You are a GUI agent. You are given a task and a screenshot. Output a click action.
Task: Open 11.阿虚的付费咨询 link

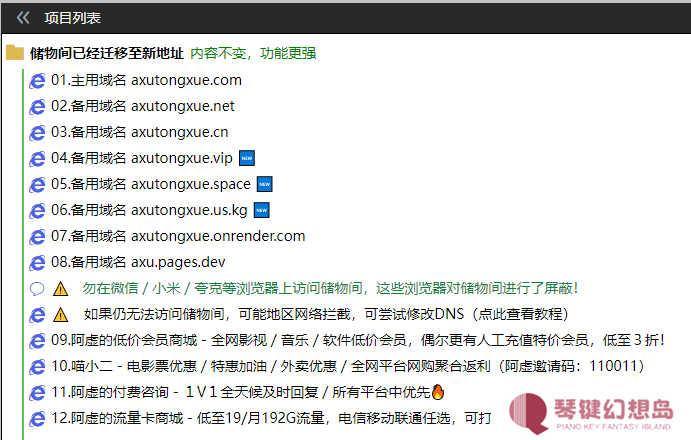click(241, 392)
